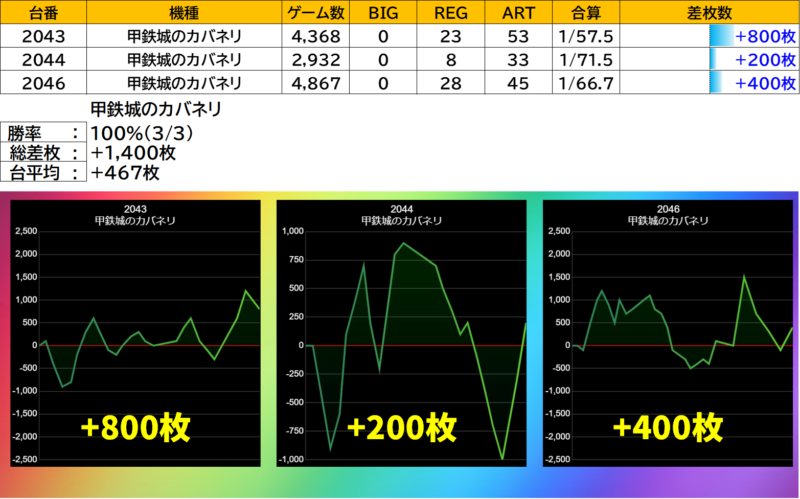
Task: Click ART value 33 cell
Action: [518, 60]
